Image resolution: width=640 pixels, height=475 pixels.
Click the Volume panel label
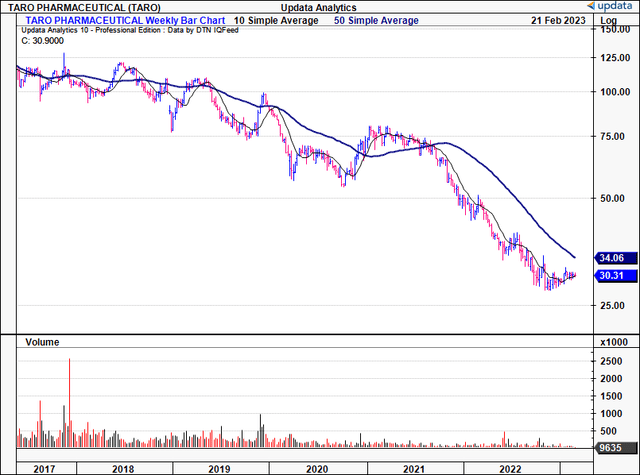(42, 342)
